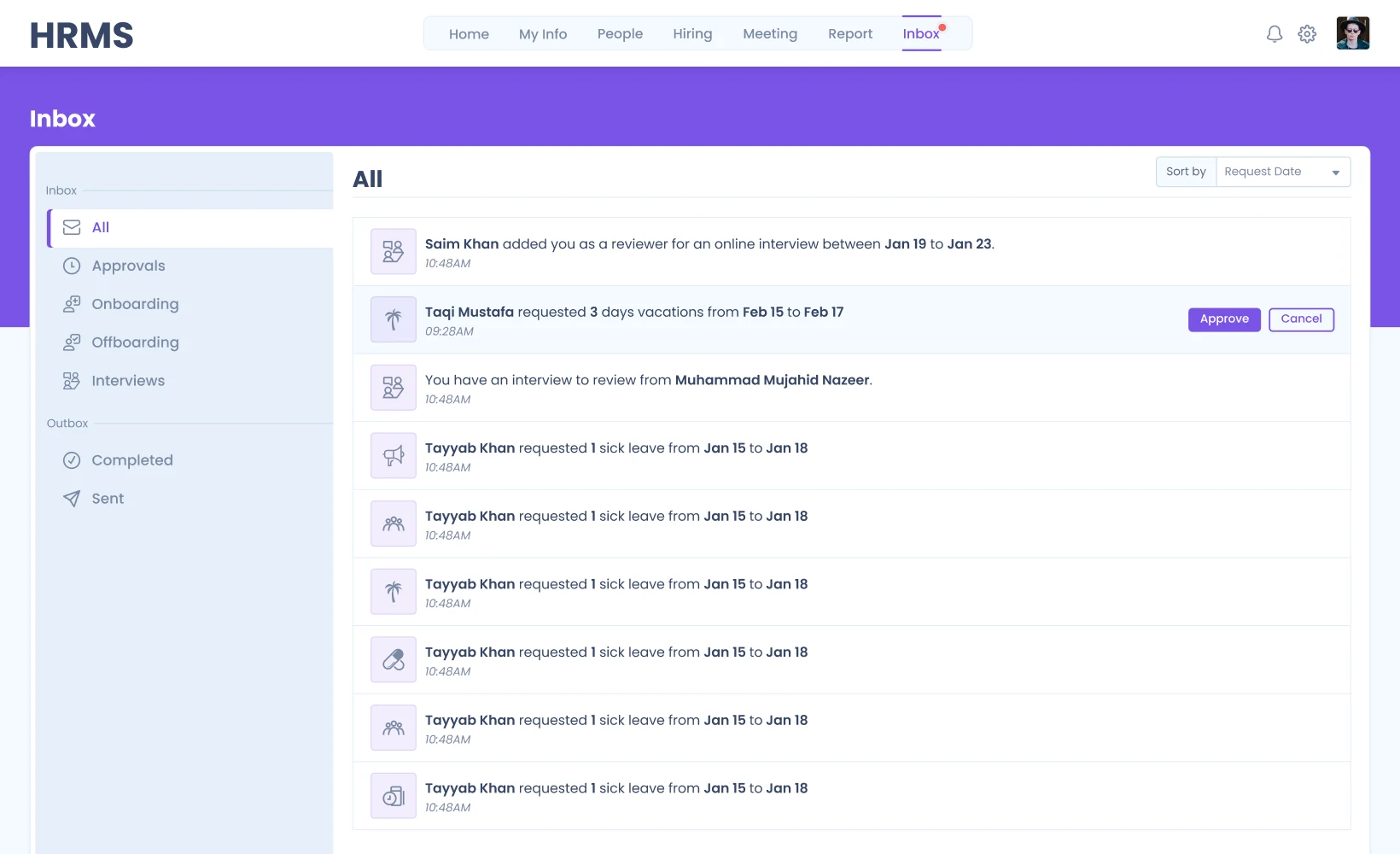Click the envelope icon beside All
Image resolution: width=1400 pixels, height=854 pixels.
[x=72, y=227]
